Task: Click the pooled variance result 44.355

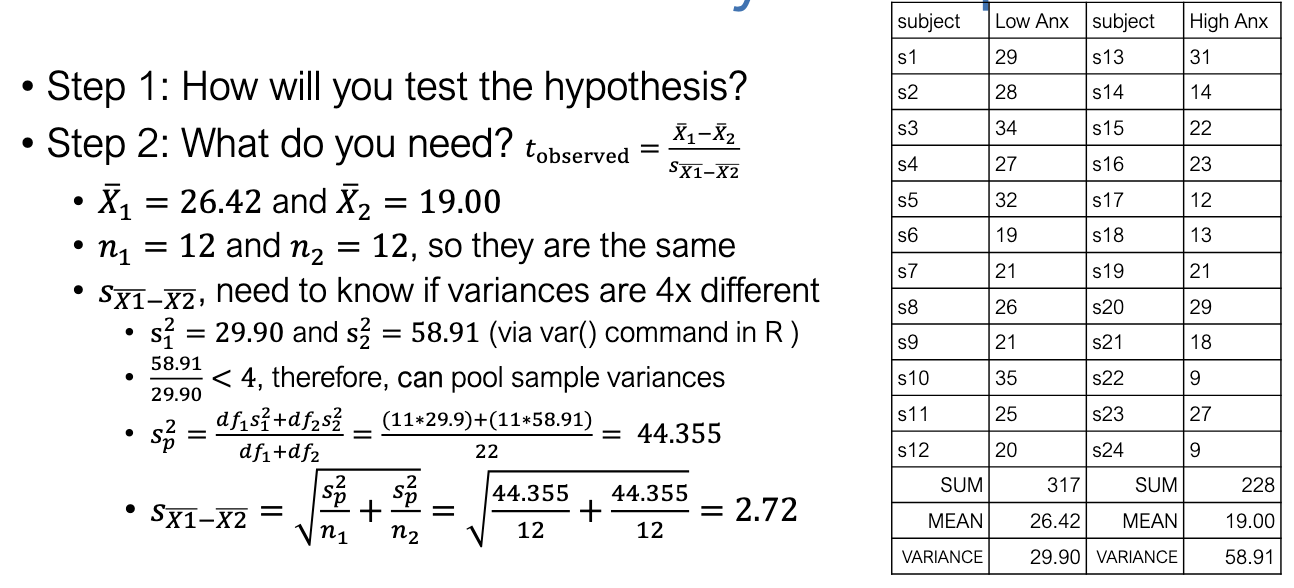Action: coord(680,435)
